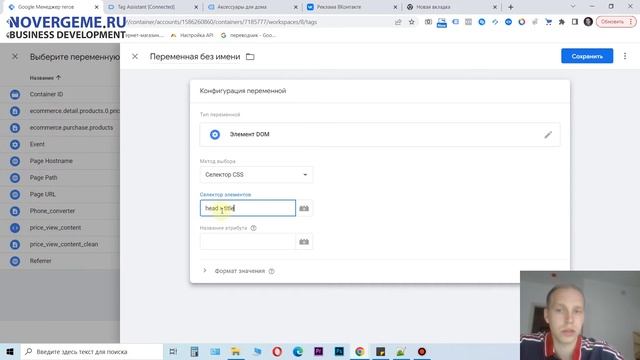Share this page from address bar
Viewport: 640px width, 360px height.
click(398, 22)
